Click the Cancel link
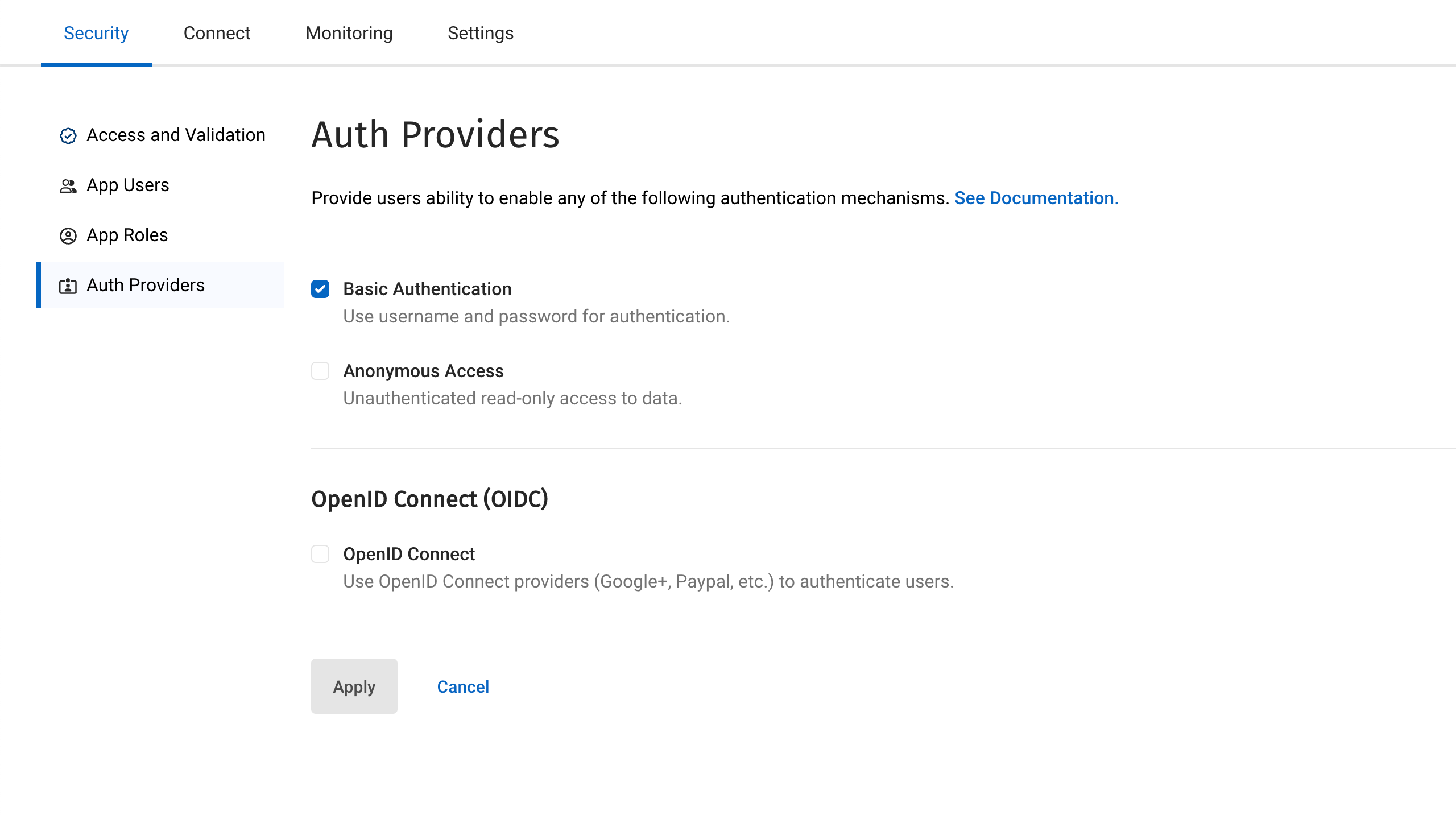The width and height of the screenshot is (1456, 819). click(x=463, y=686)
